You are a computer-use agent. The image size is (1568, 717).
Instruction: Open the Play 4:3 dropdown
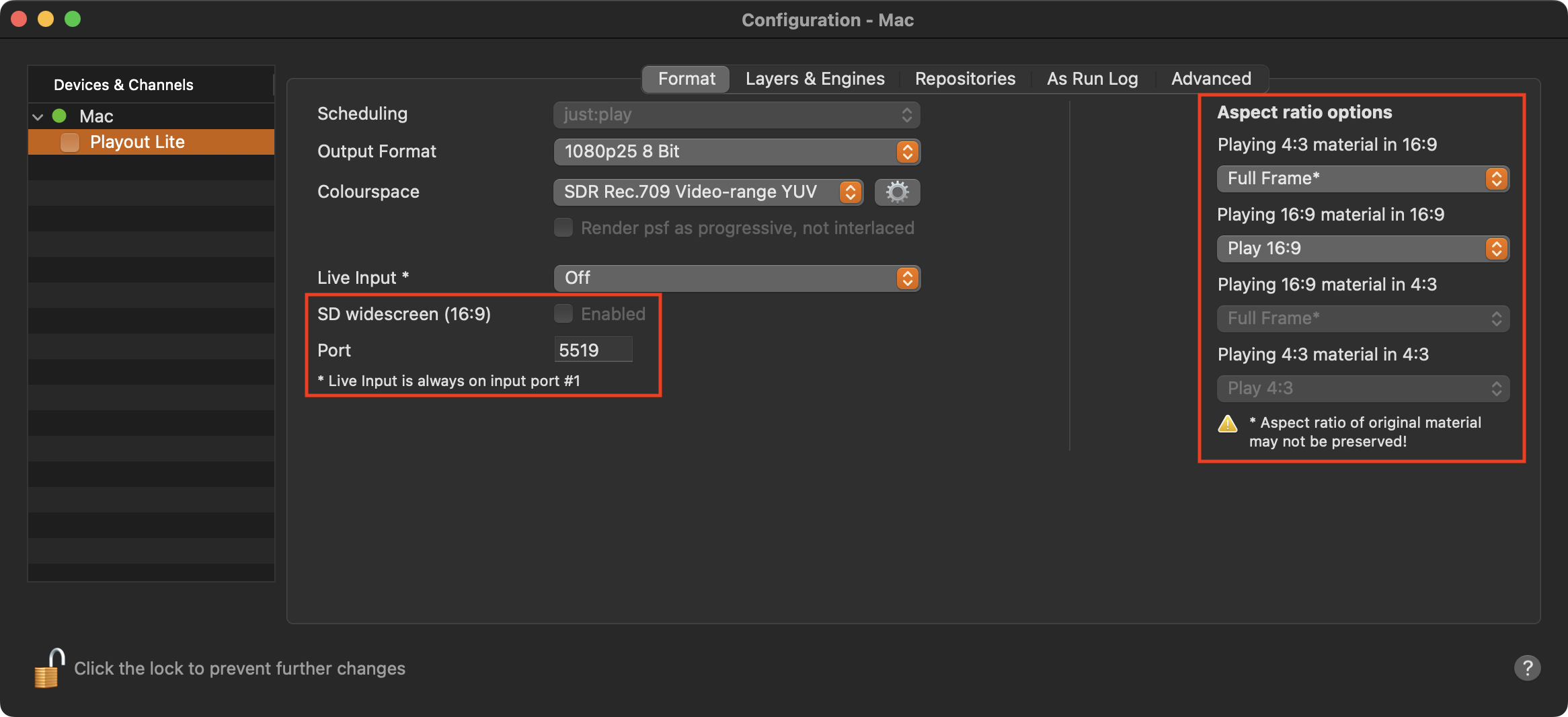(1363, 389)
